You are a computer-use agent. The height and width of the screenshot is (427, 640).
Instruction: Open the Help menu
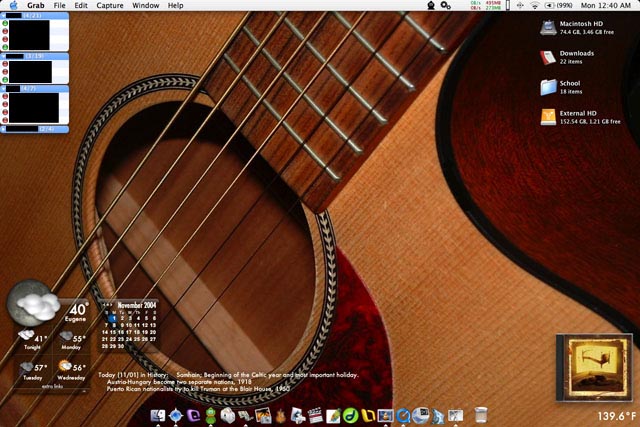(x=176, y=5)
